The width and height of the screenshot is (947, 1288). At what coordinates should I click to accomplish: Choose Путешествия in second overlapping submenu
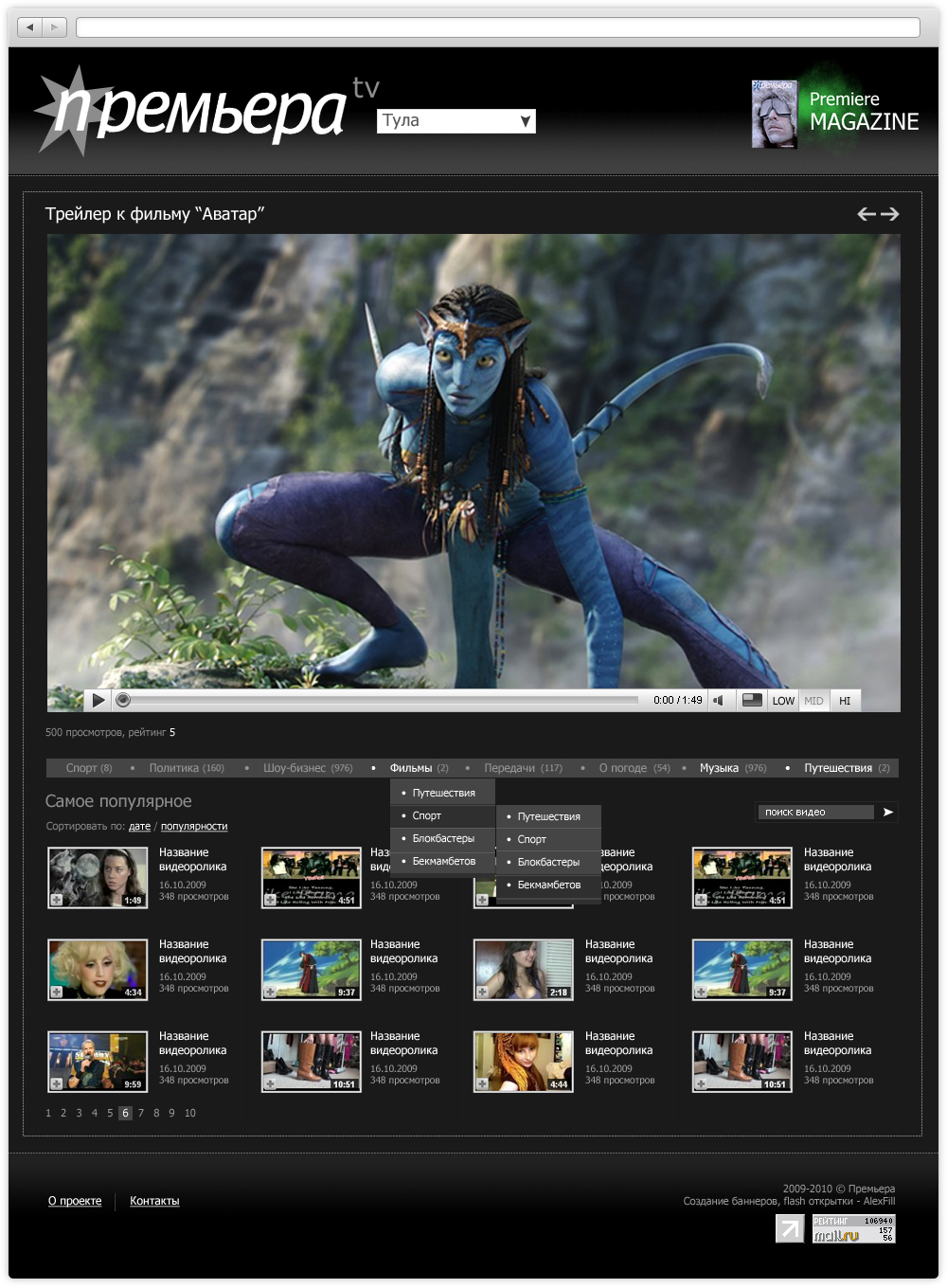pos(548,816)
